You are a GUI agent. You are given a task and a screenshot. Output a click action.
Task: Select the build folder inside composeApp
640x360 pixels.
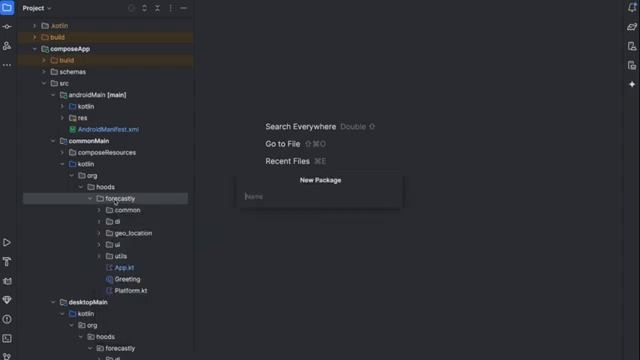click(x=67, y=60)
